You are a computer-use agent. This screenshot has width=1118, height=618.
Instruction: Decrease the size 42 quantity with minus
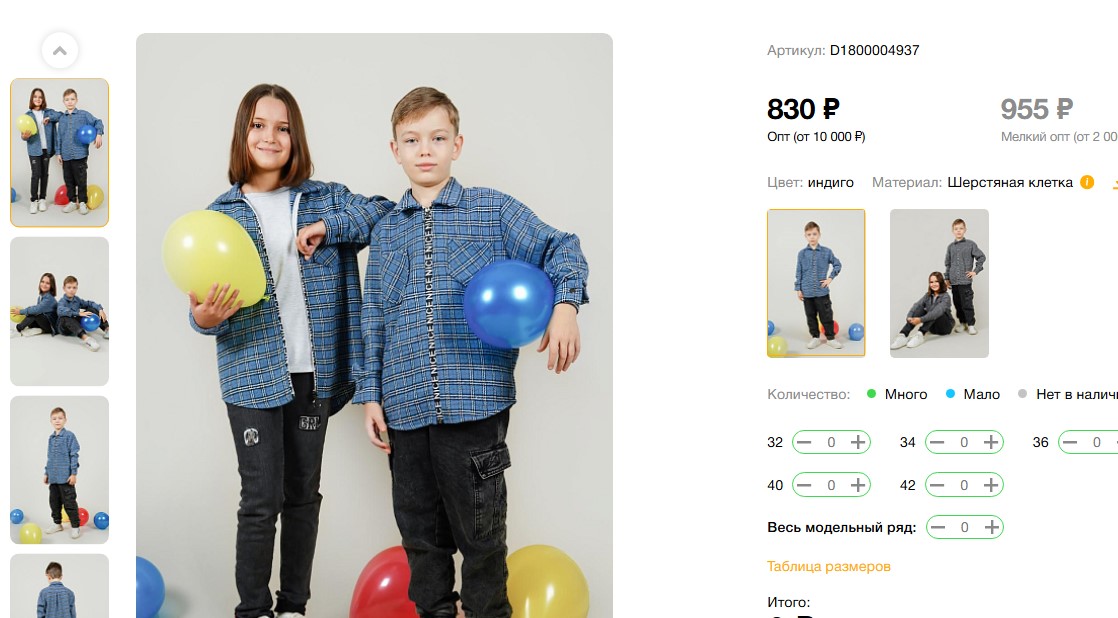(x=937, y=485)
